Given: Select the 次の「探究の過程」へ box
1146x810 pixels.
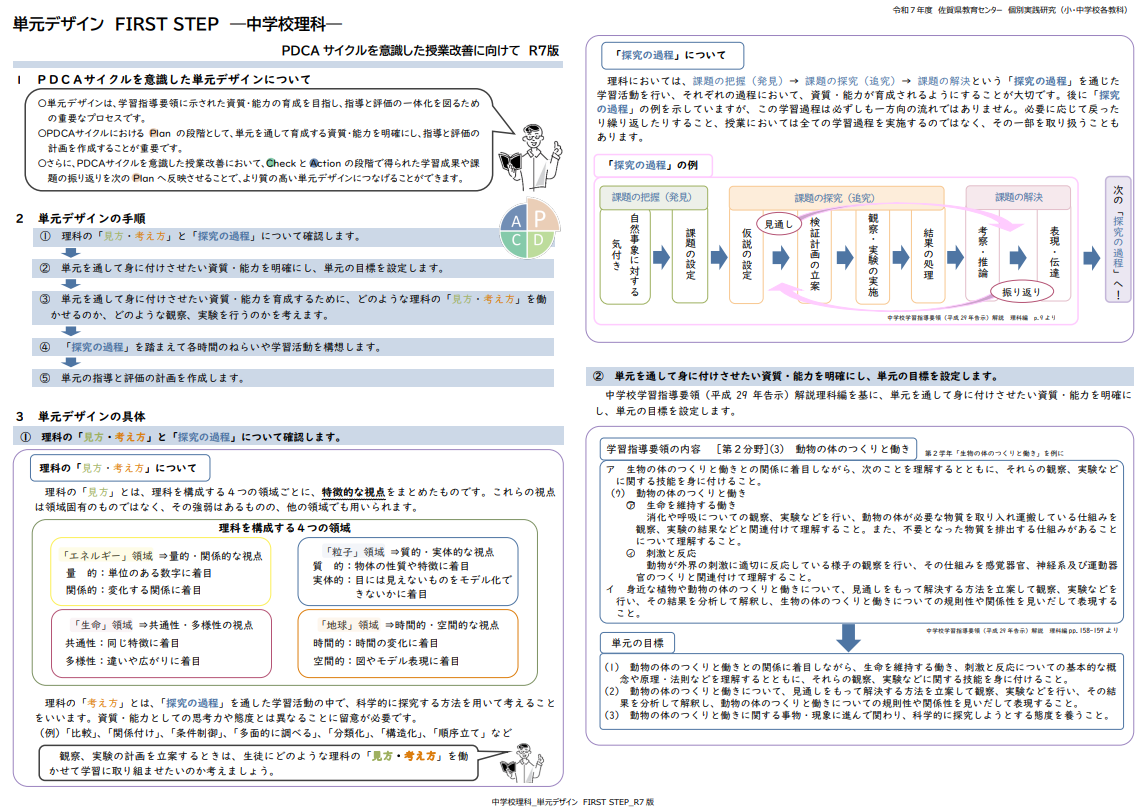Looking at the screenshot, I should [1118, 240].
